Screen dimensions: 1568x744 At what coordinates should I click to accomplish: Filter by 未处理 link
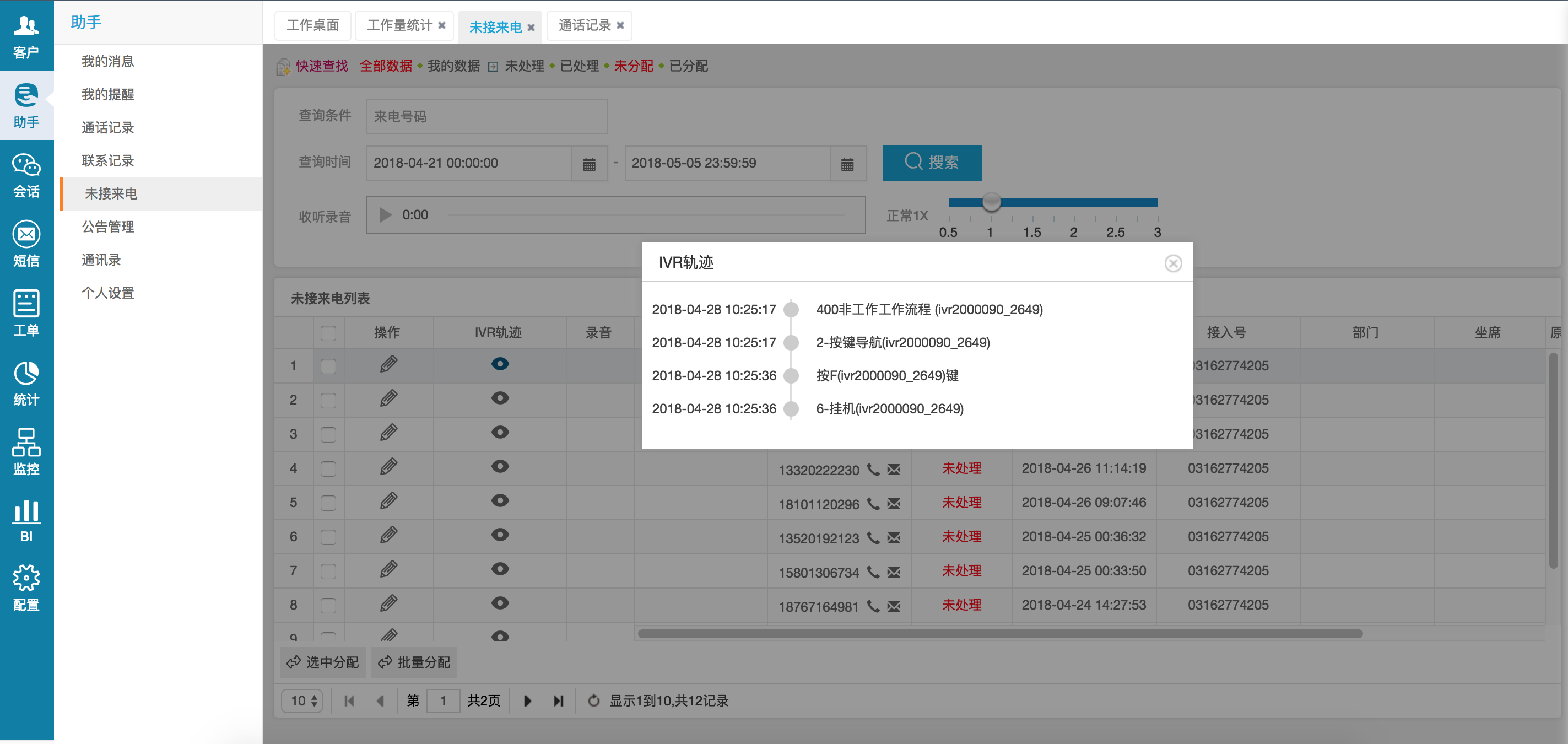(x=524, y=66)
